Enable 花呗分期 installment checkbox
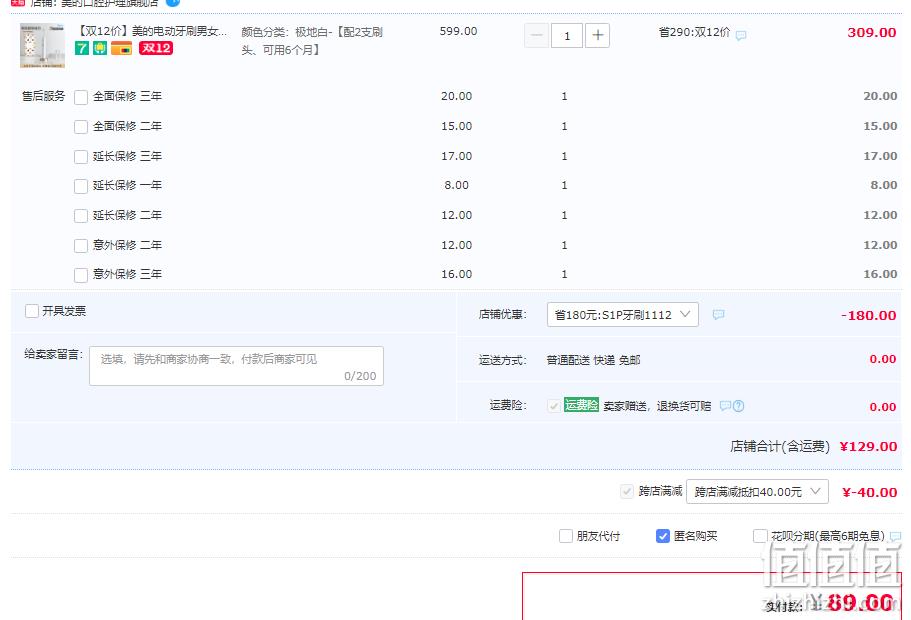The height and width of the screenshot is (620, 911). [759, 536]
